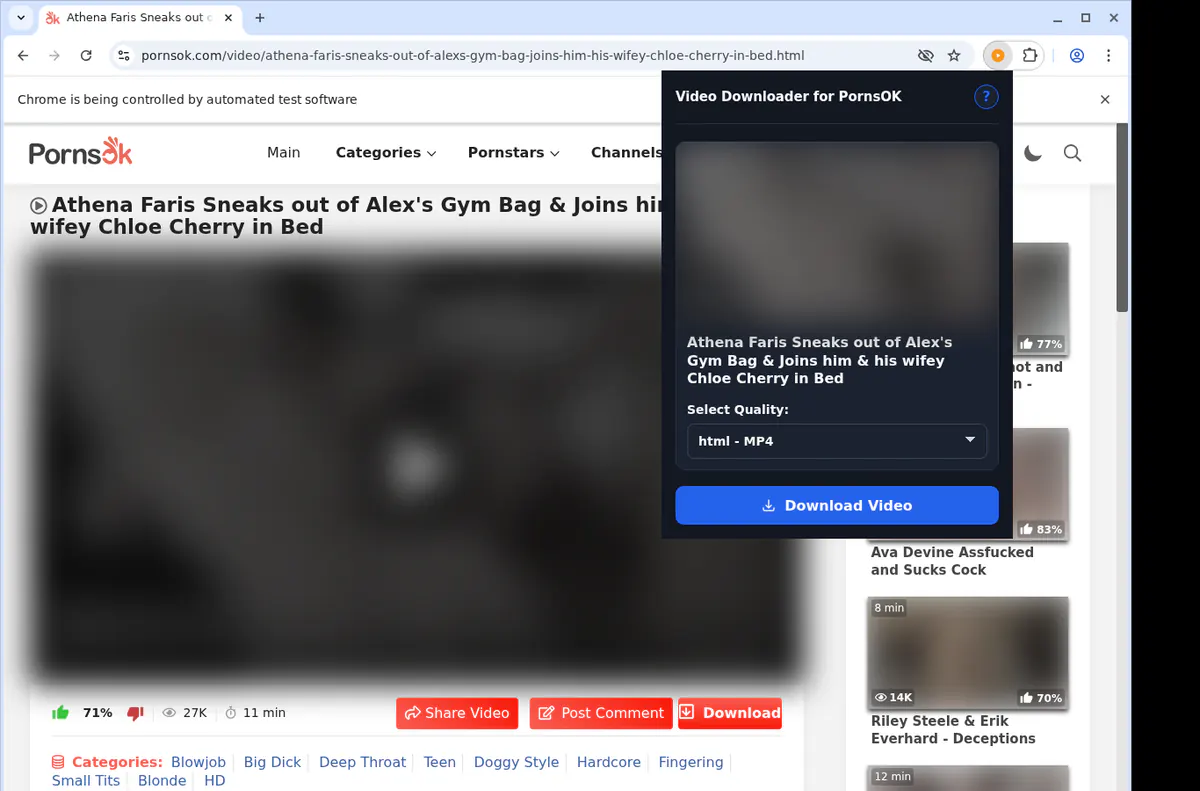
Task: View site information icon in address bar
Action: click(x=122, y=56)
